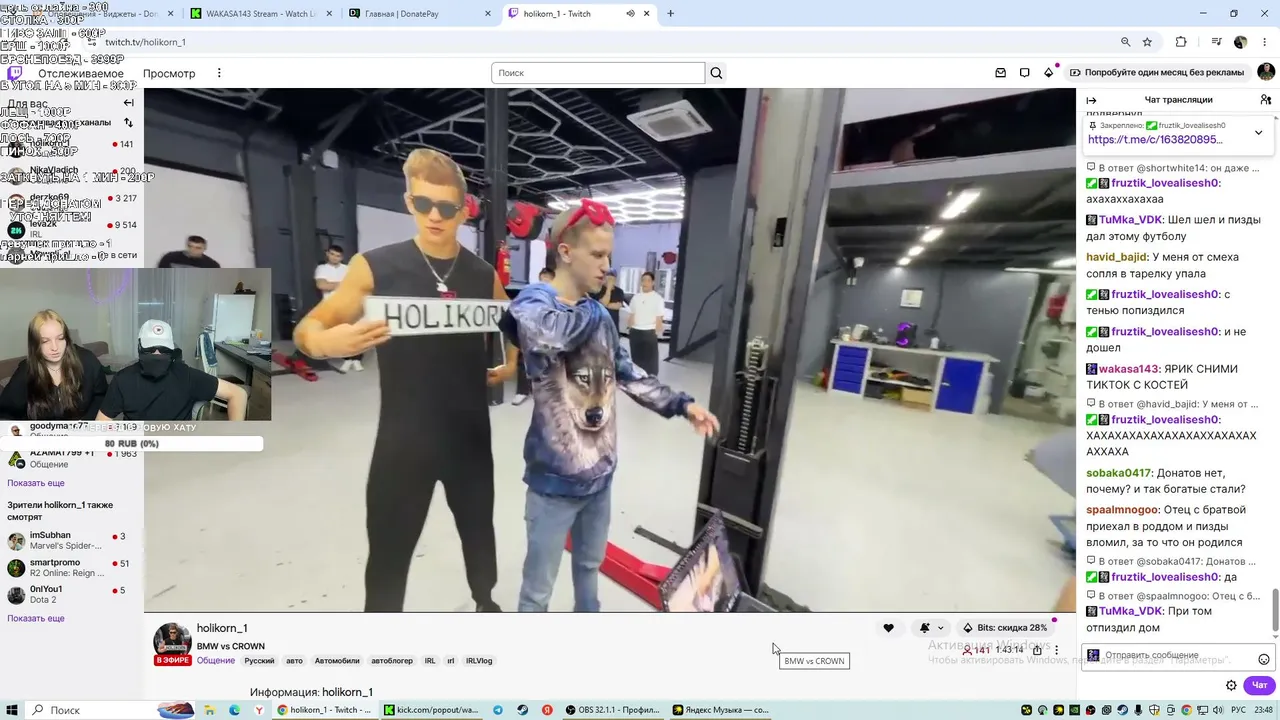Open Яндекс Музыка taskbar window
The image size is (1280, 720).
(x=721, y=710)
